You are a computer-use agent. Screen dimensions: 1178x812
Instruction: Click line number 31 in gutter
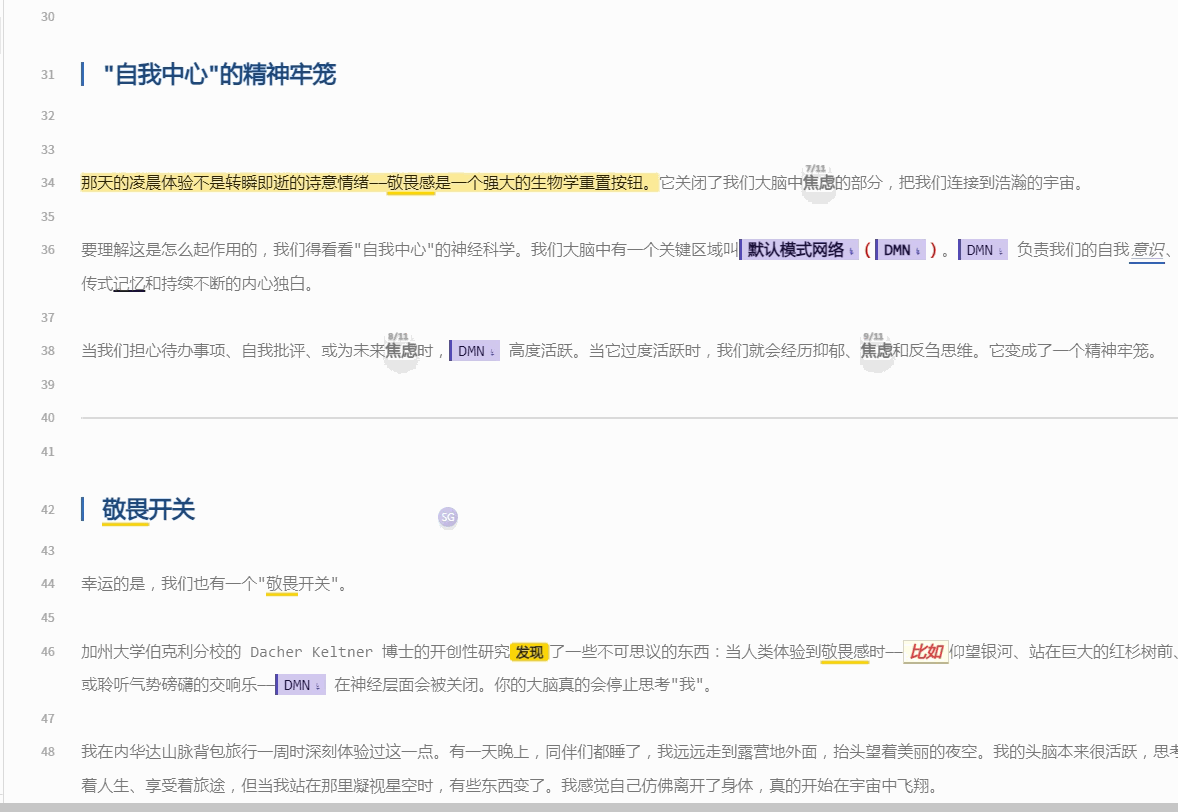click(48, 74)
